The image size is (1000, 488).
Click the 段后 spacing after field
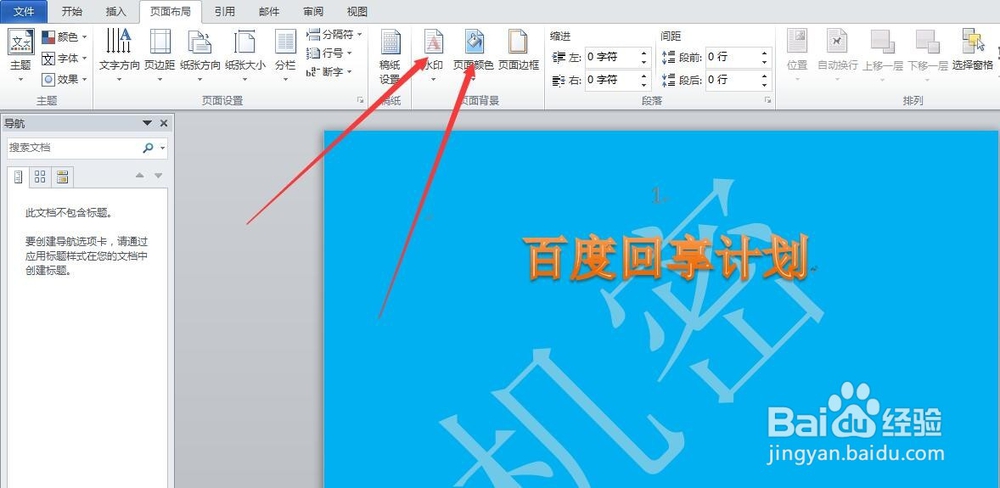click(x=732, y=80)
